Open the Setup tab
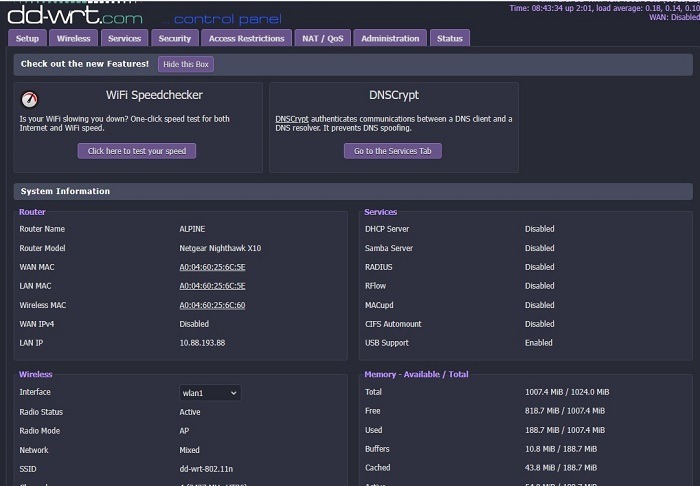Image resolution: width=700 pixels, height=486 pixels. click(x=27, y=38)
